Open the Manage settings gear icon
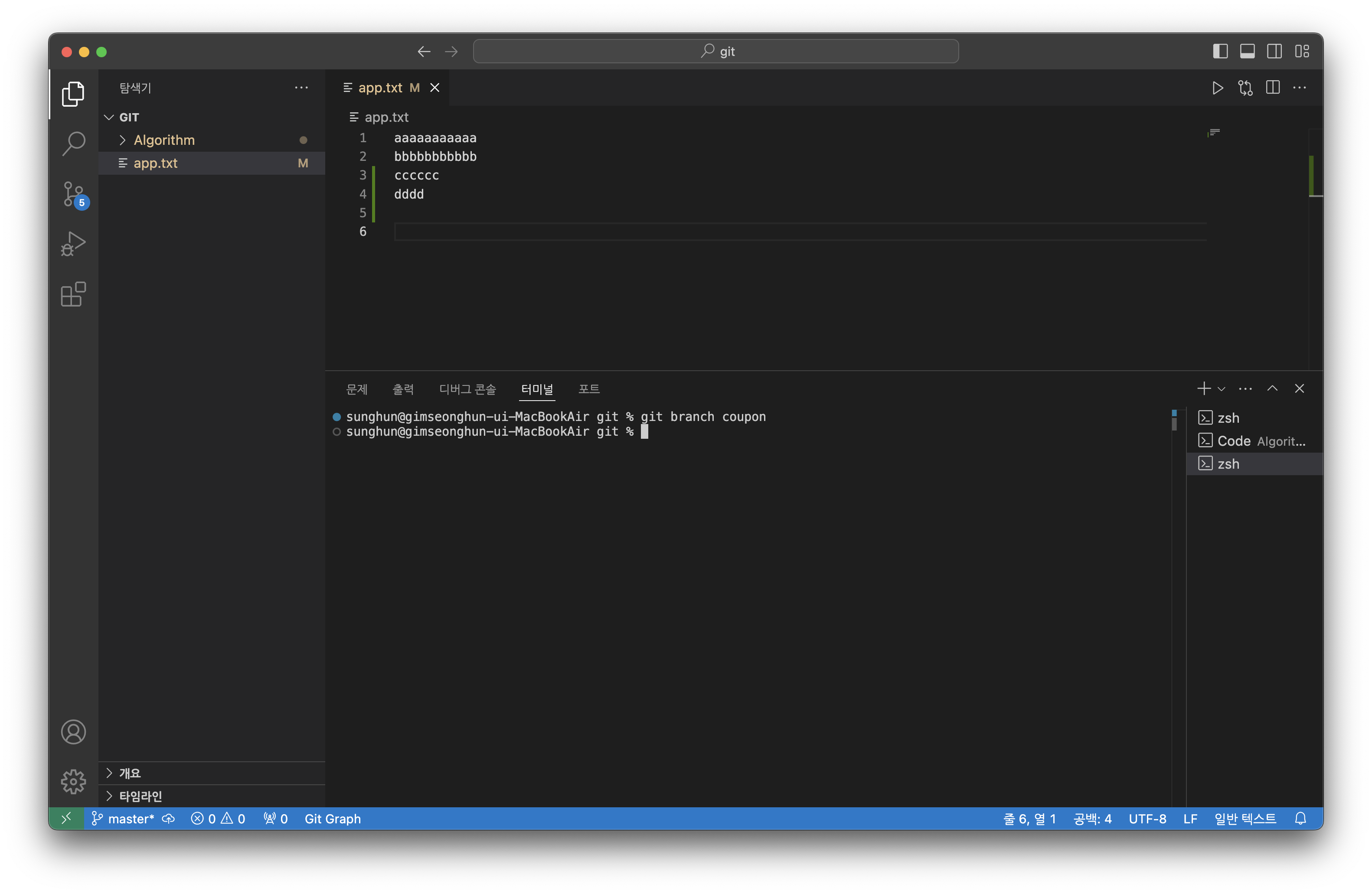This screenshot has width=1372, height=894. pyautogui.click(x=74, y=781)
